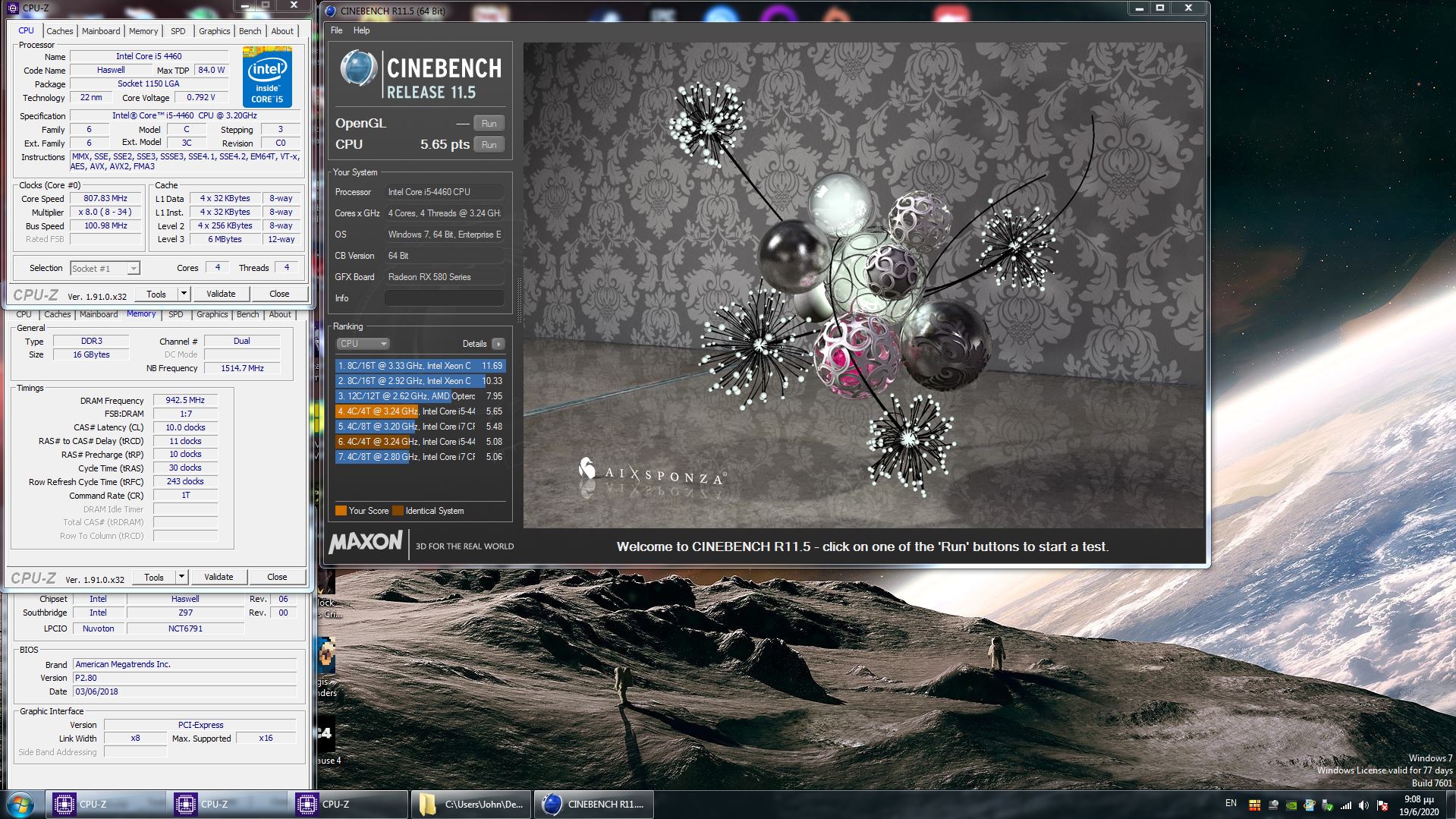The width and height of the screenshot is (1456, 819).
Task: Open the volume speaker tray icon
Action: pos(1363,805)
